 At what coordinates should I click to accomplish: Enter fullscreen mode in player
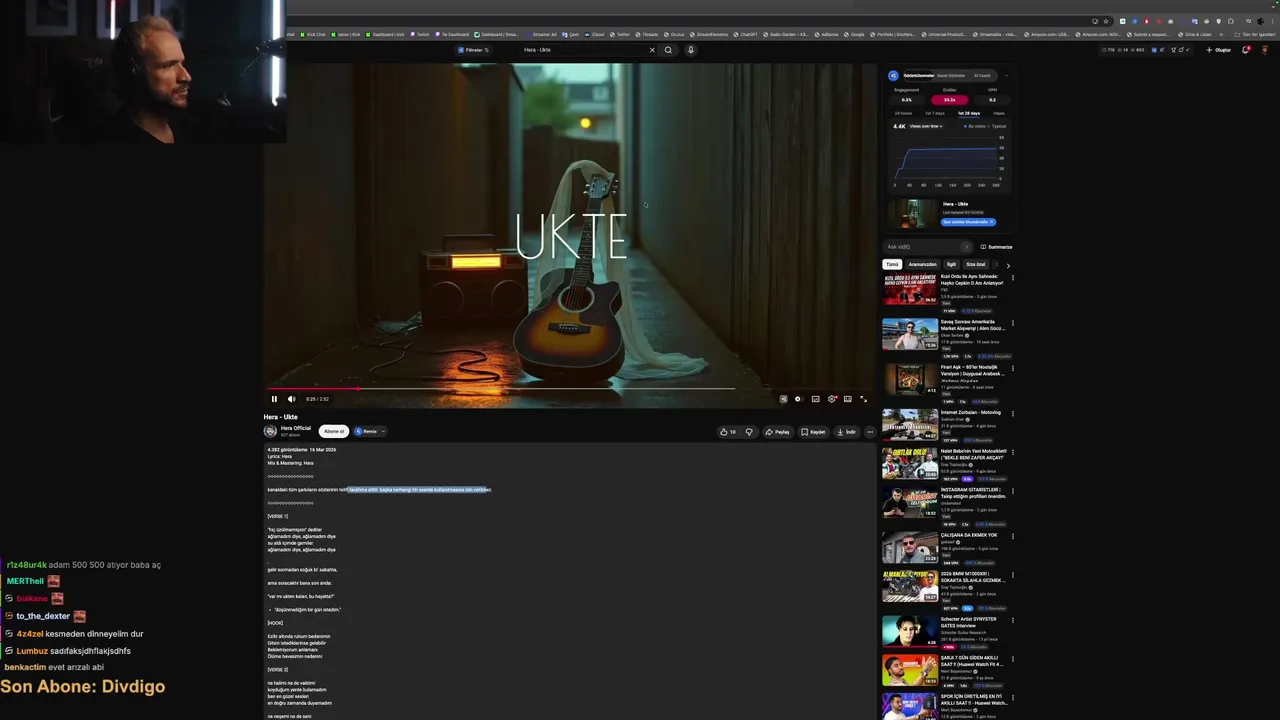pos(864,399)
